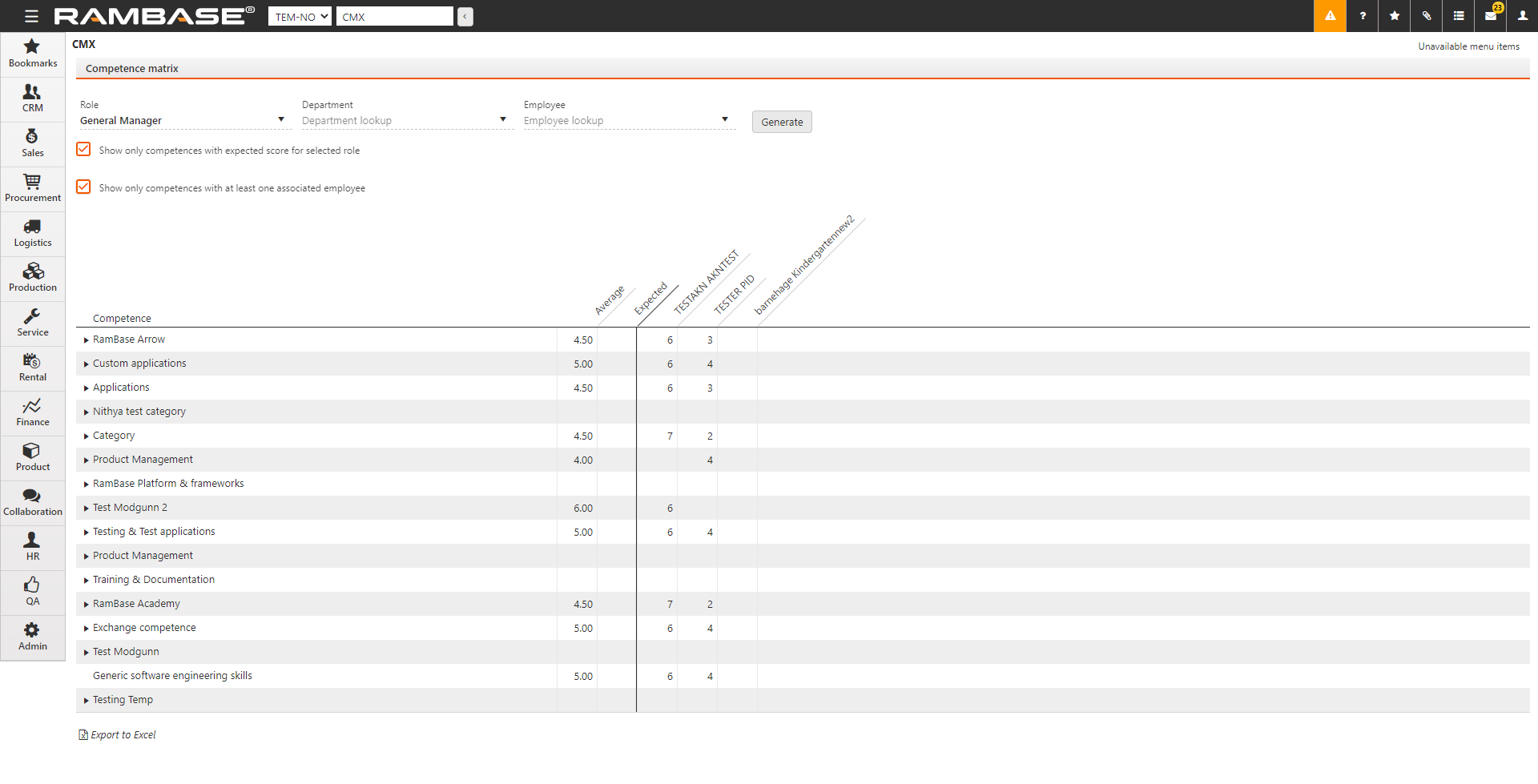The image size is (1538, 784).
Task: Open the Finance menu item
Action: pos(32,412)
